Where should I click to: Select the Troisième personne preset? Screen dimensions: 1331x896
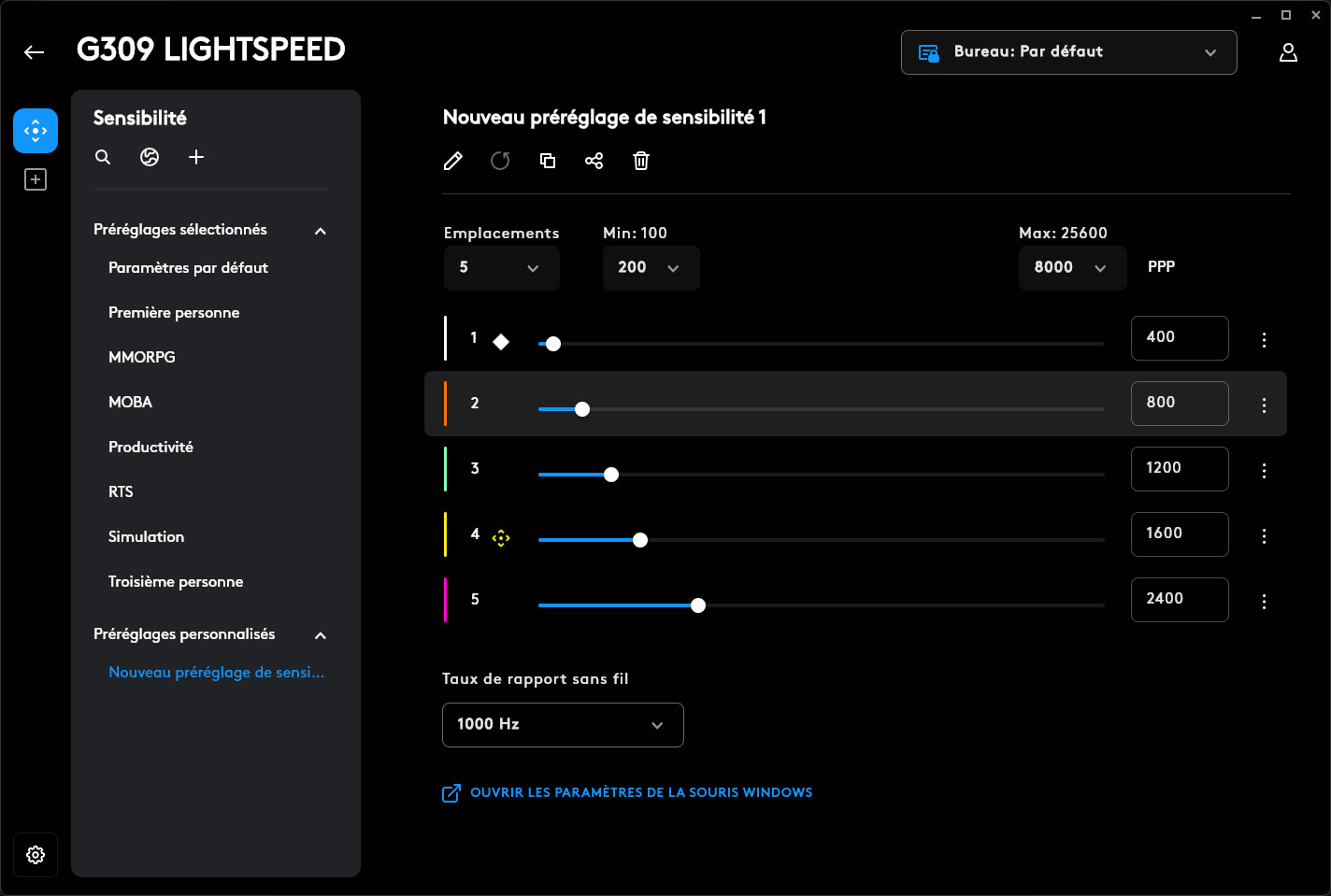[176, 582]
